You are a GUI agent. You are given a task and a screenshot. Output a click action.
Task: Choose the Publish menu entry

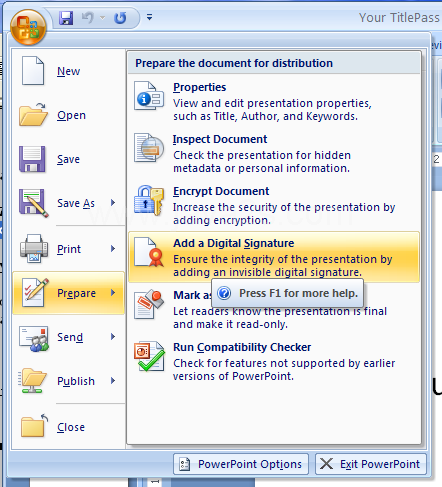(x=68, y=381)
